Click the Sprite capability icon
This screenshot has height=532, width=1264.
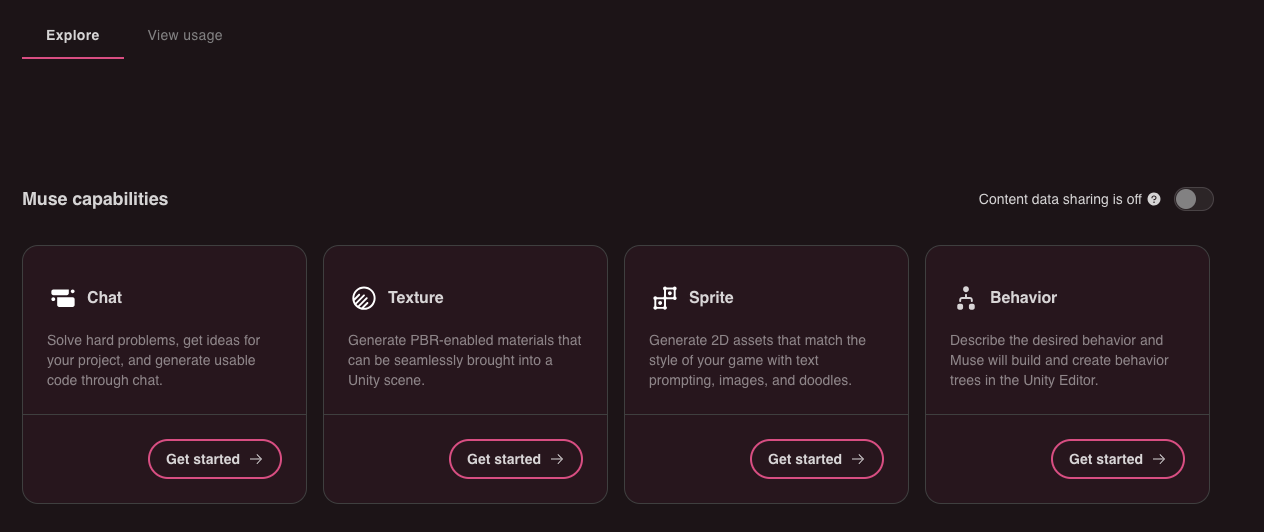pos(665,297)
